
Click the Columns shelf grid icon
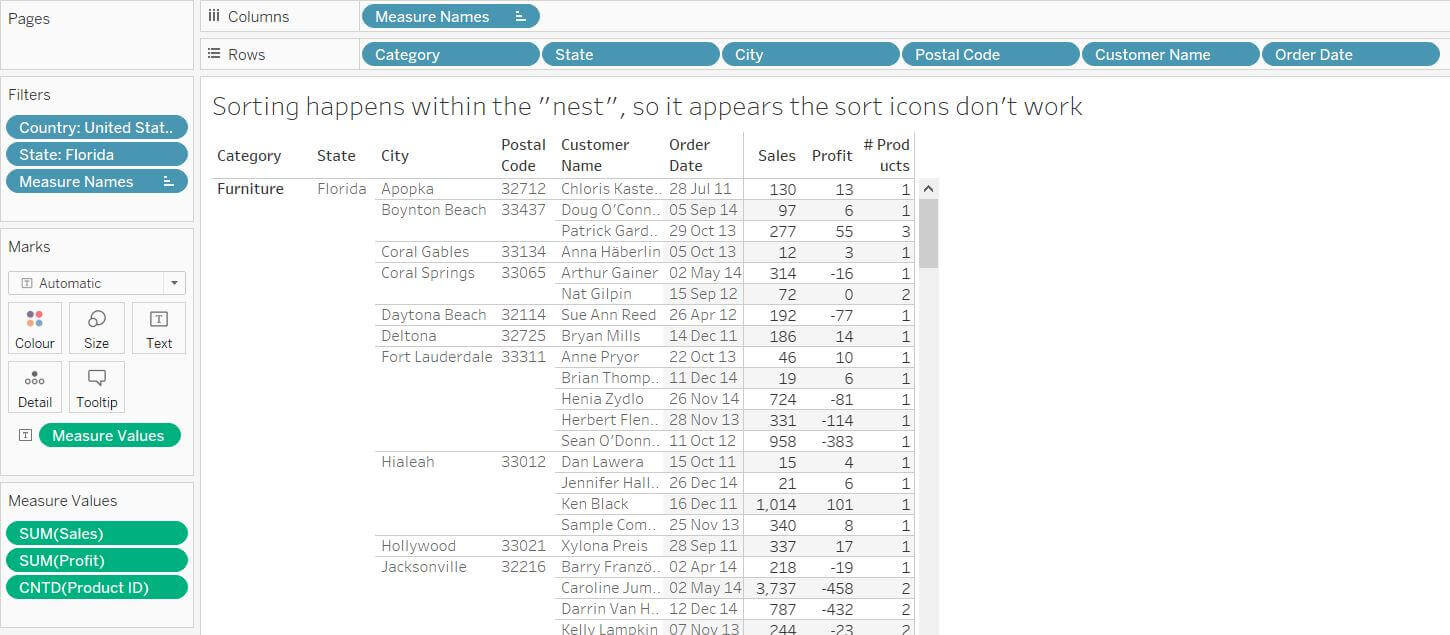(214, 15)
